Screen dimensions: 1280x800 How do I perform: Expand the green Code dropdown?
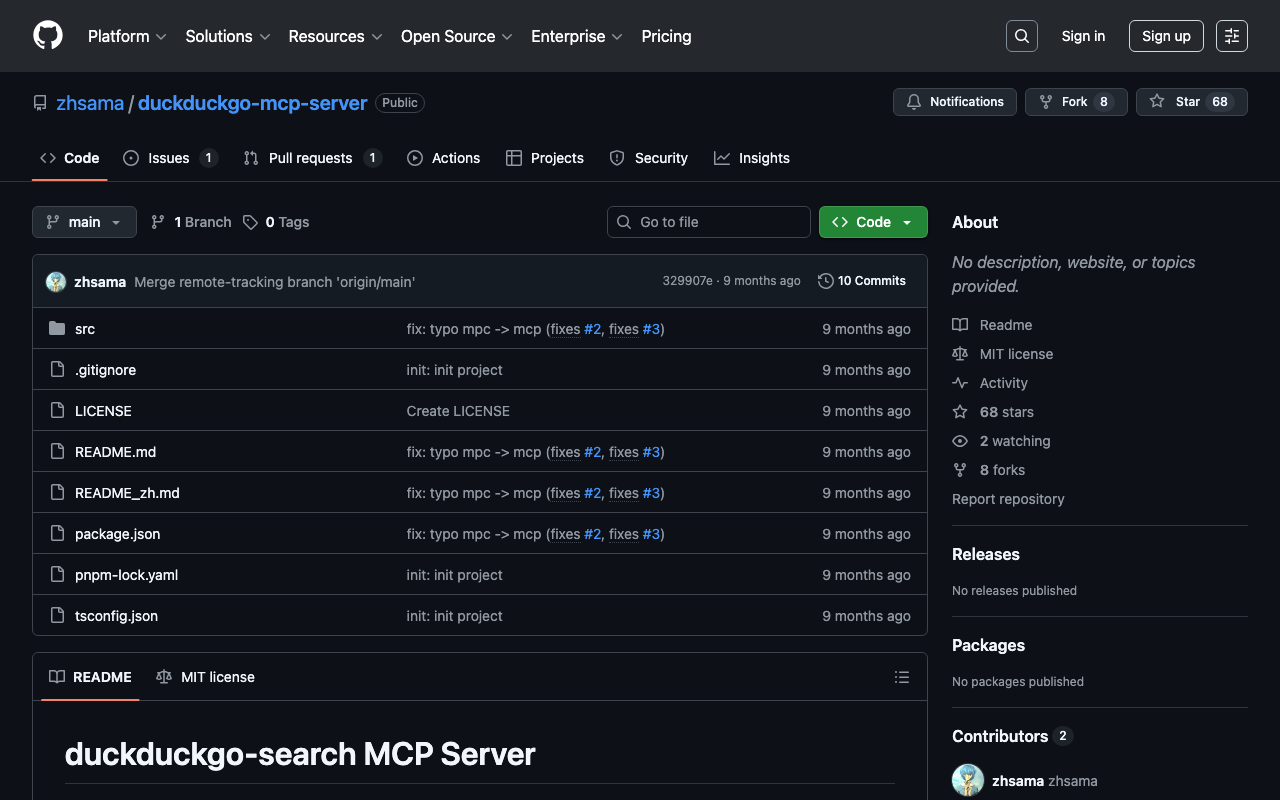click(873, 222)
